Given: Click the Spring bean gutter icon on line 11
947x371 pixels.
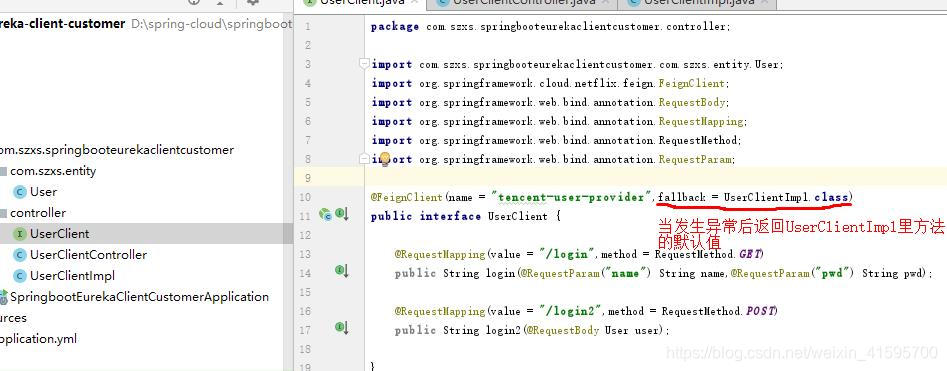Looking at the screenshot, I should [x=325, y=214].
